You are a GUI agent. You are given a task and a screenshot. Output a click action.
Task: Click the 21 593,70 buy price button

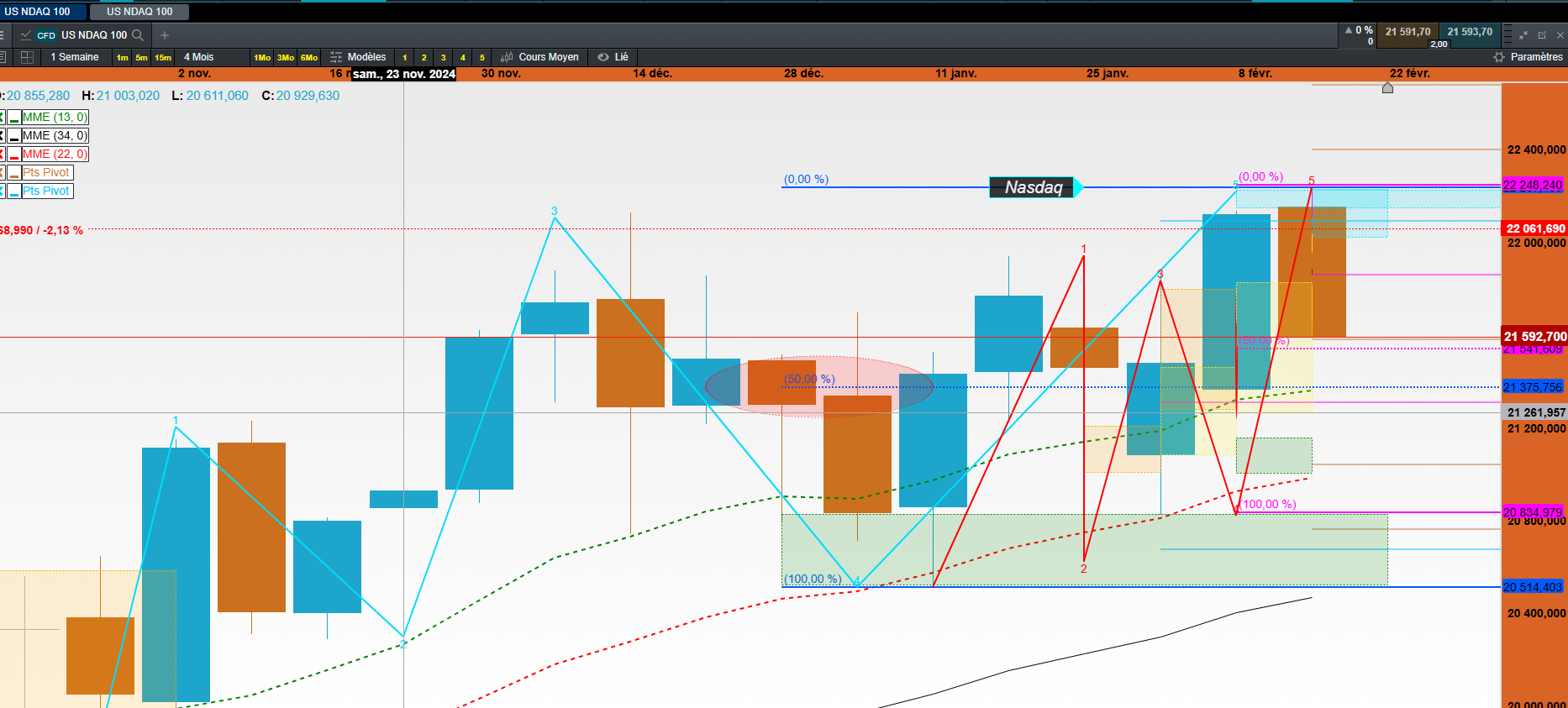(x=1469, y=34)
